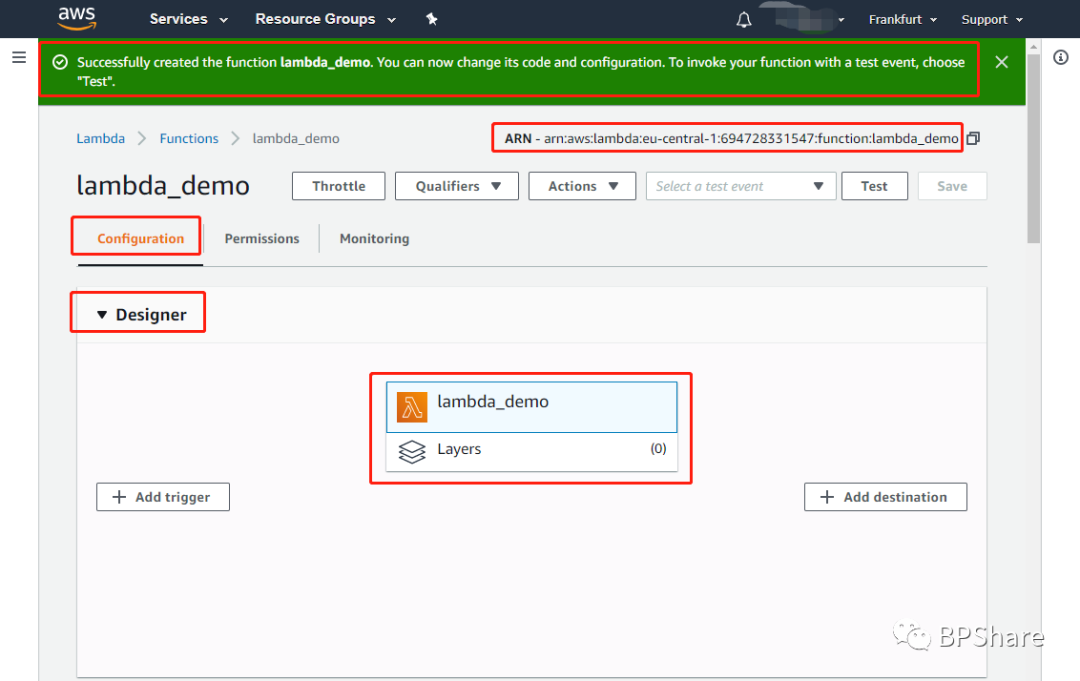The image size is (1080, 681).
Task: Open the AWS home logo
Action: (x=76, y=19)
